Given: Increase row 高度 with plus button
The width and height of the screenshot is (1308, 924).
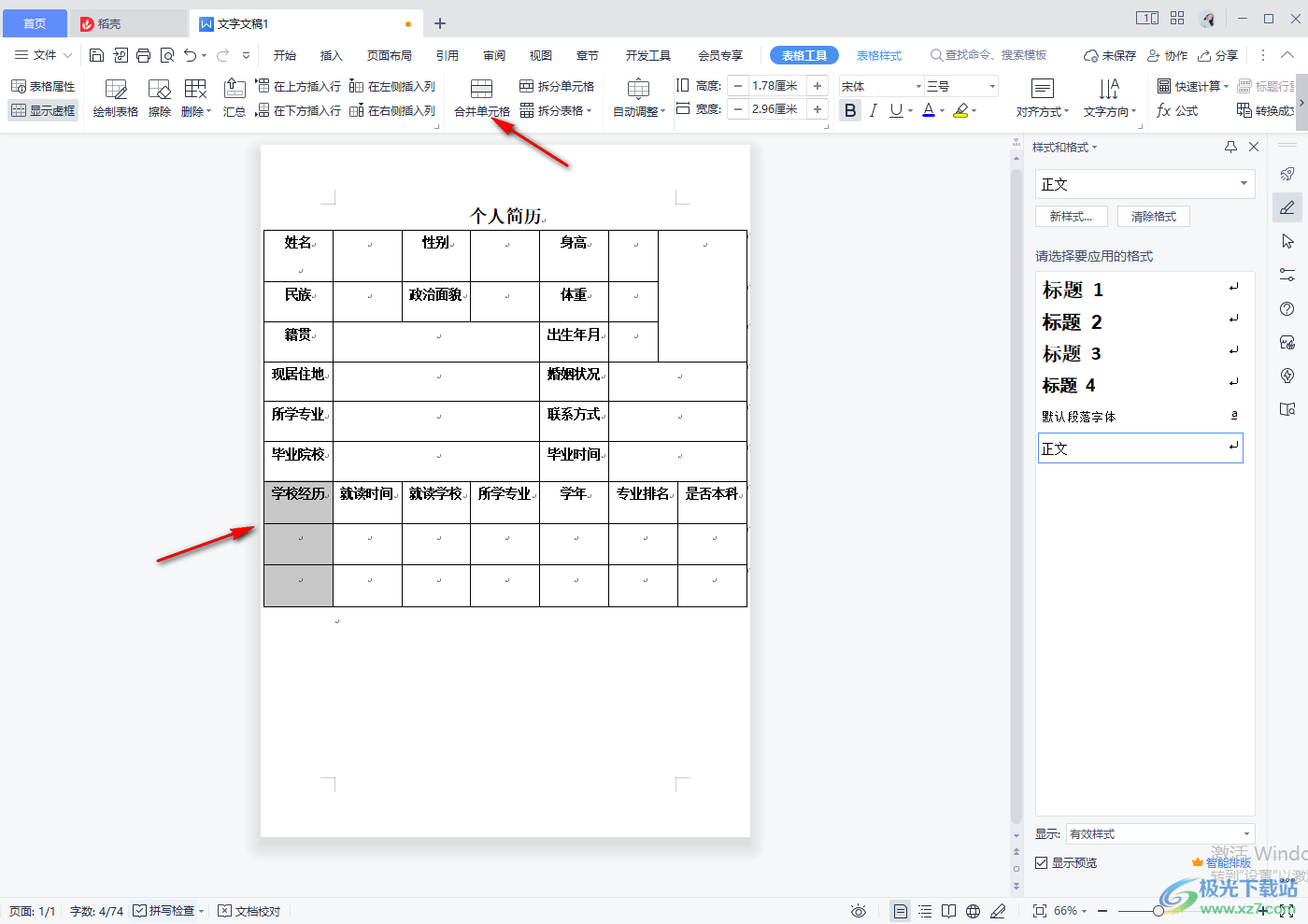Looking at the screenshot, I should [817, 86].
